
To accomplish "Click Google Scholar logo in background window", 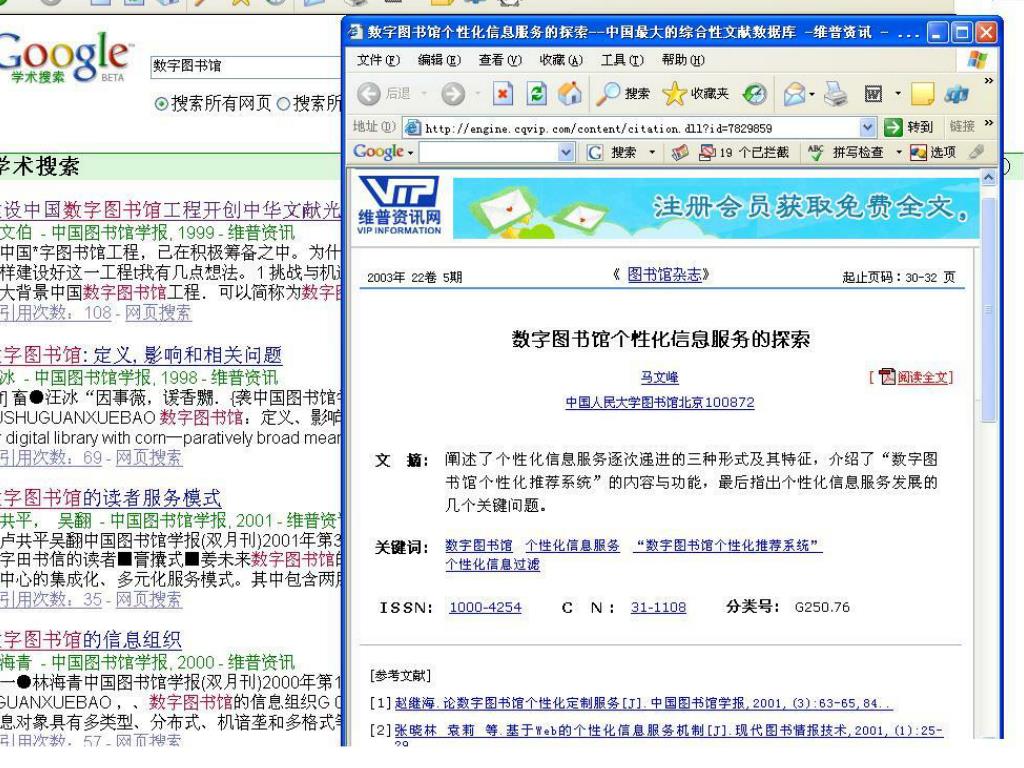I will [x=64, y=57].
